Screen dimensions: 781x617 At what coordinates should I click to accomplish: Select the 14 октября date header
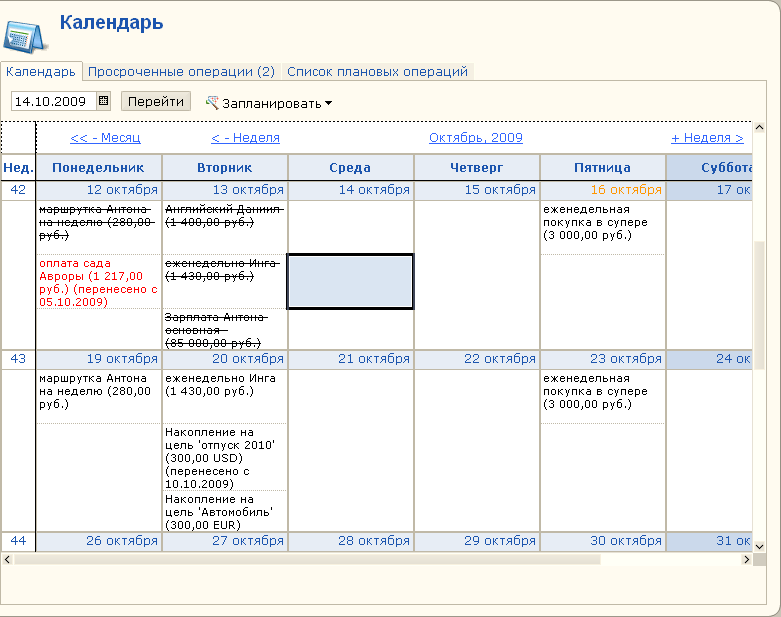350,190
